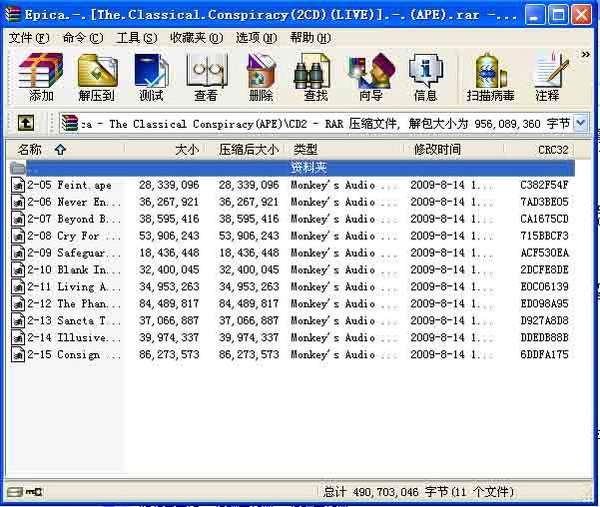The height and width of the screenshot is (507, 600).
Task: Click file icon of 2-15 Consign
Action: (x=18, y=355)
